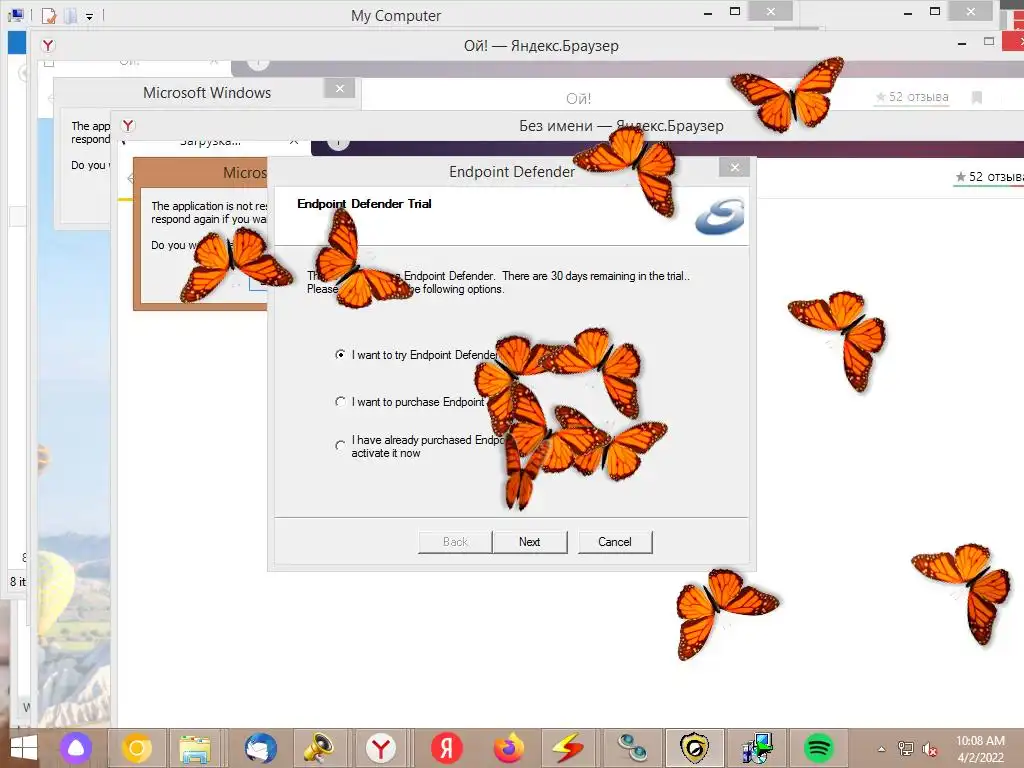Click the computer installer icon in taskbar

pyautogui.click(x=757, y=748)
